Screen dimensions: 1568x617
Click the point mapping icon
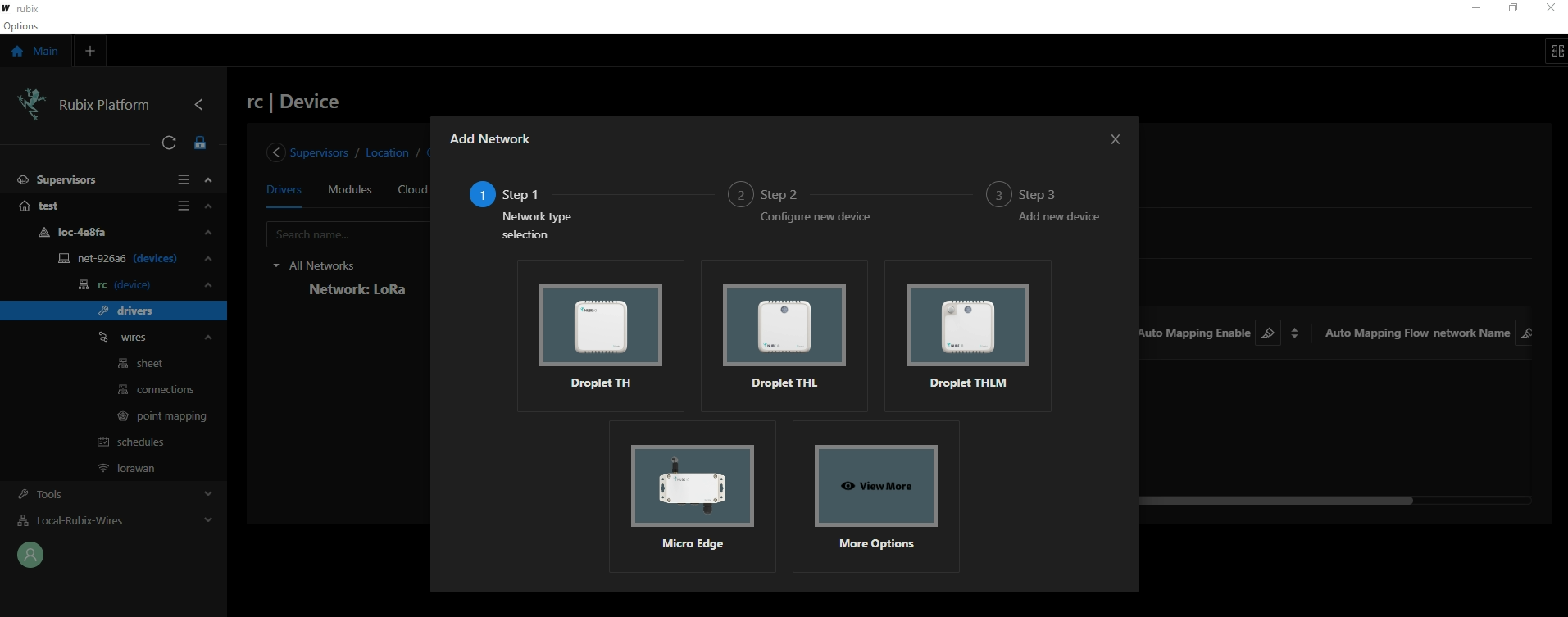pos(123,415)
